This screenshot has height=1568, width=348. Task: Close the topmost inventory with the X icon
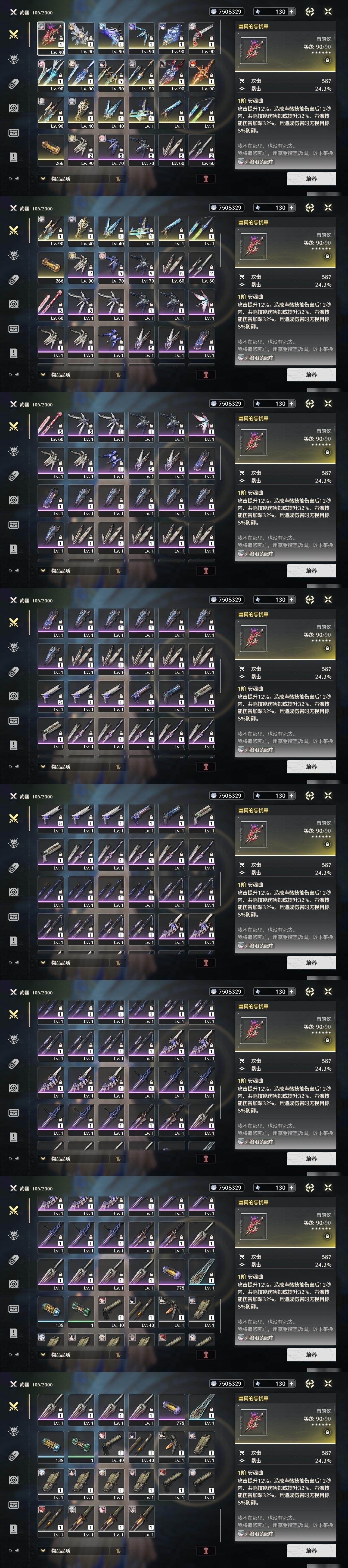coord(328,11)
